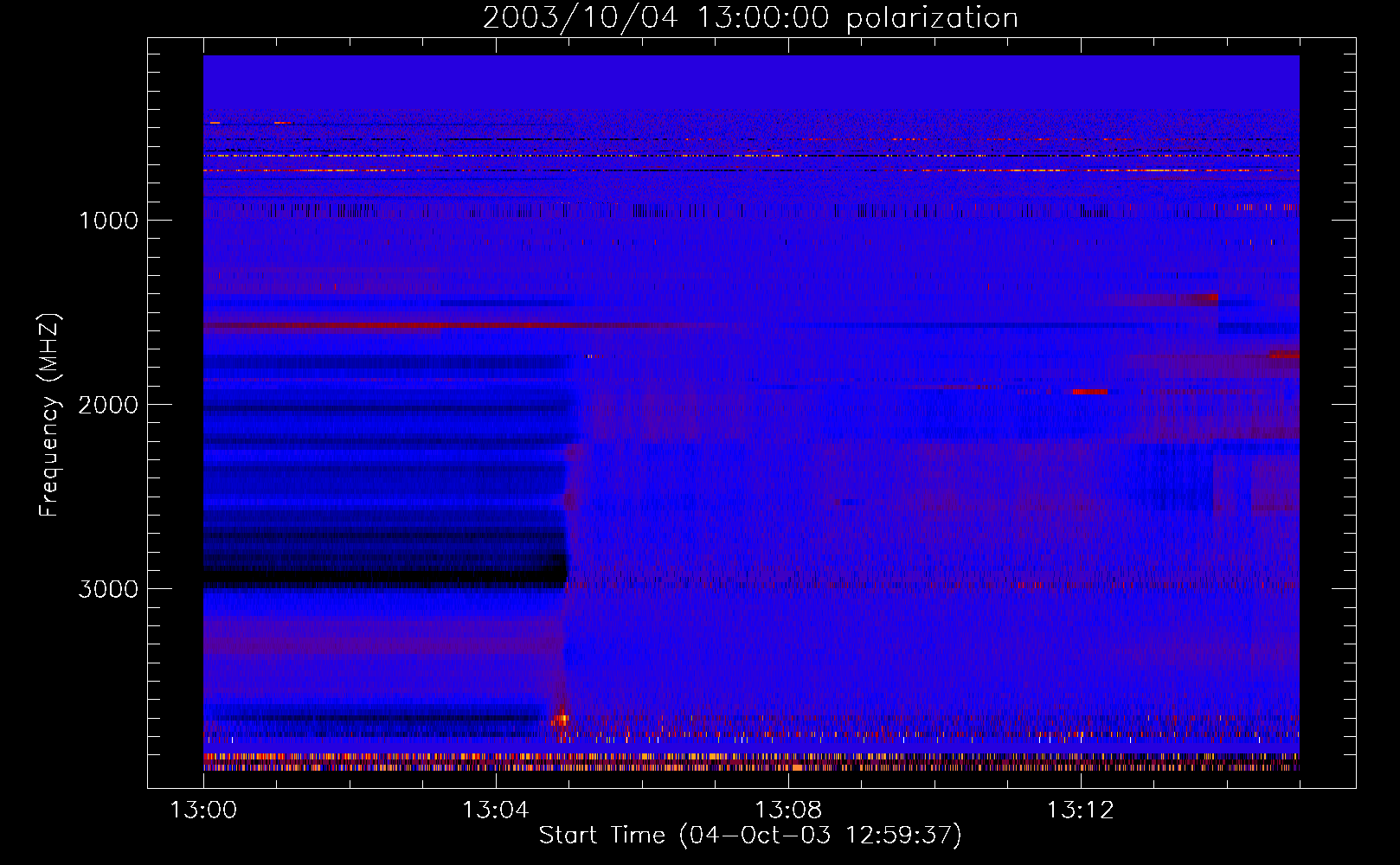
Task: Select the 2000 frequency tick label
Action: tap(108, 405)
